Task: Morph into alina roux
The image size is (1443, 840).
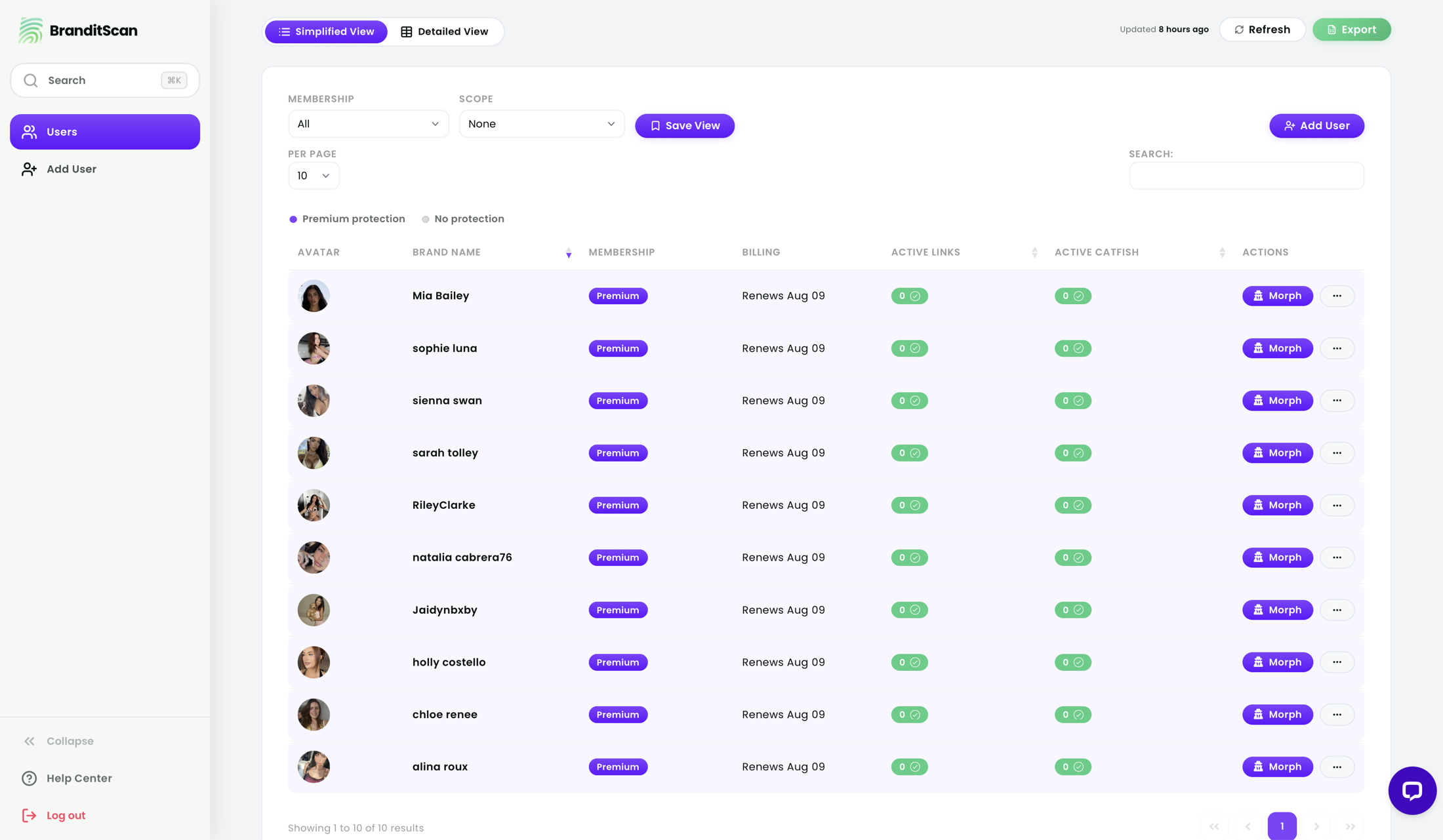Action: (x=1278, y=767)
